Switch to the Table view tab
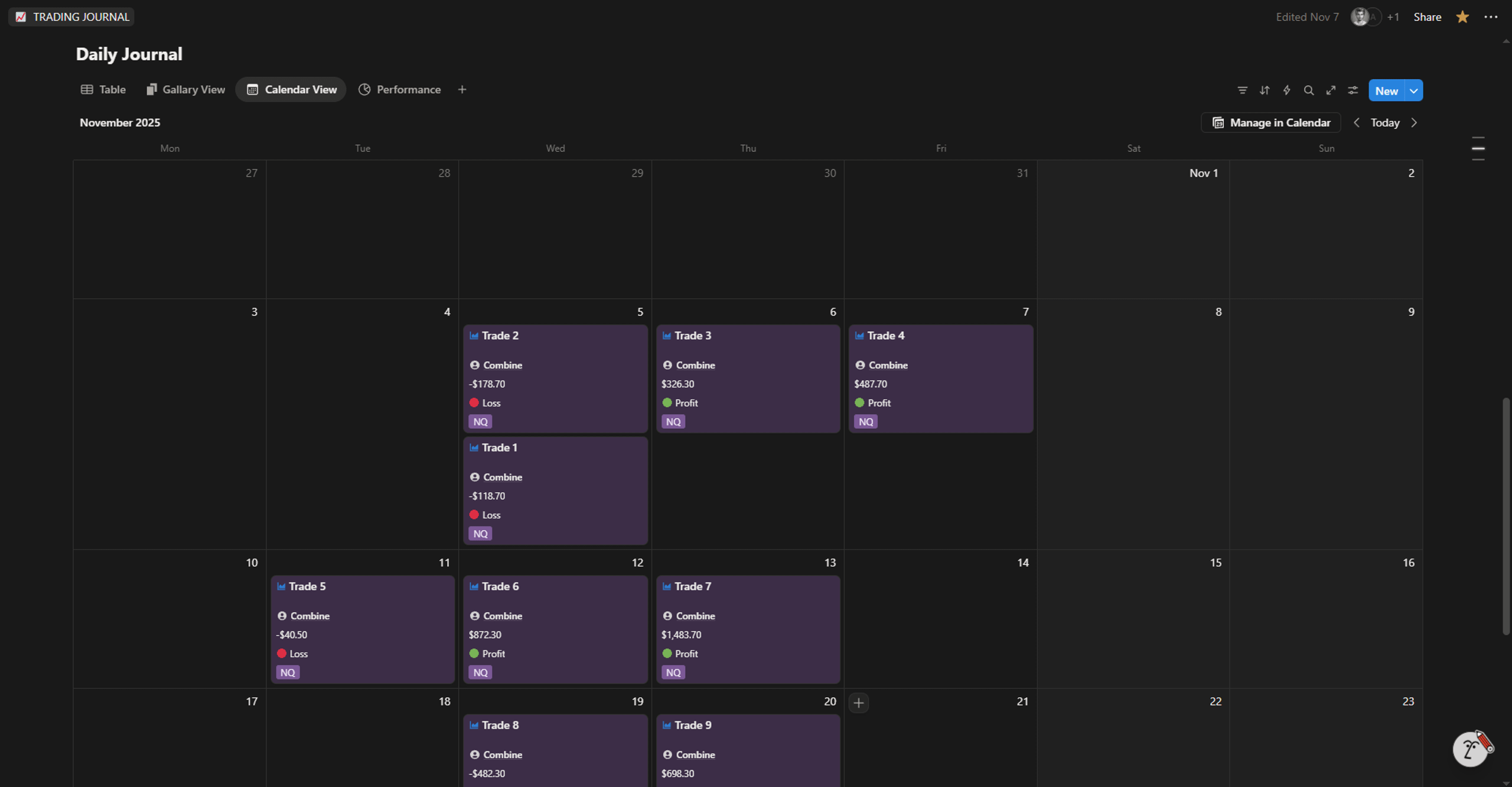Image resolution: width=1512 pixels, height=787 pixels. 103,89
